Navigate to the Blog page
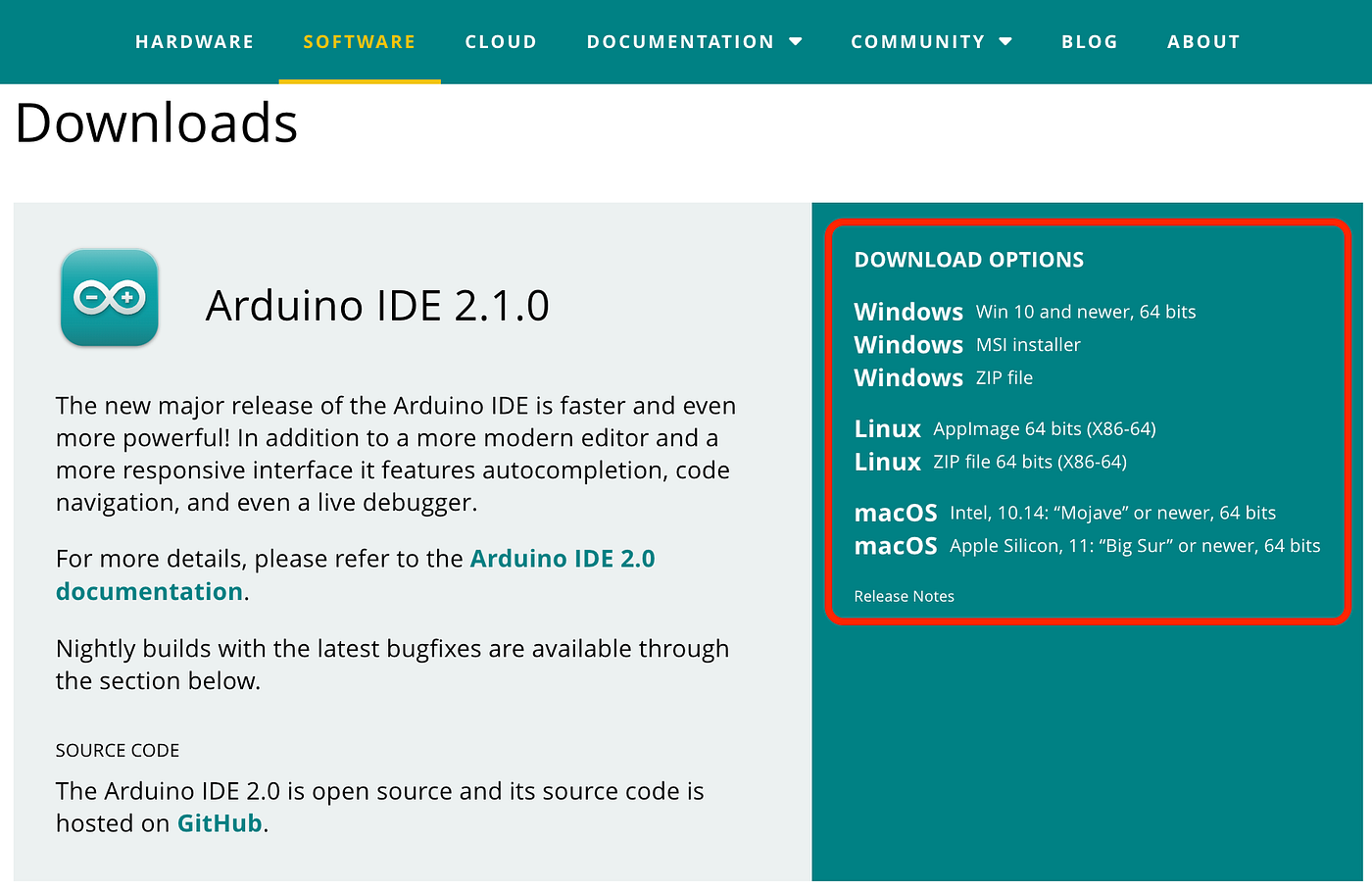This screenshot has width=1372, height=891. [x=1089, y=41]
